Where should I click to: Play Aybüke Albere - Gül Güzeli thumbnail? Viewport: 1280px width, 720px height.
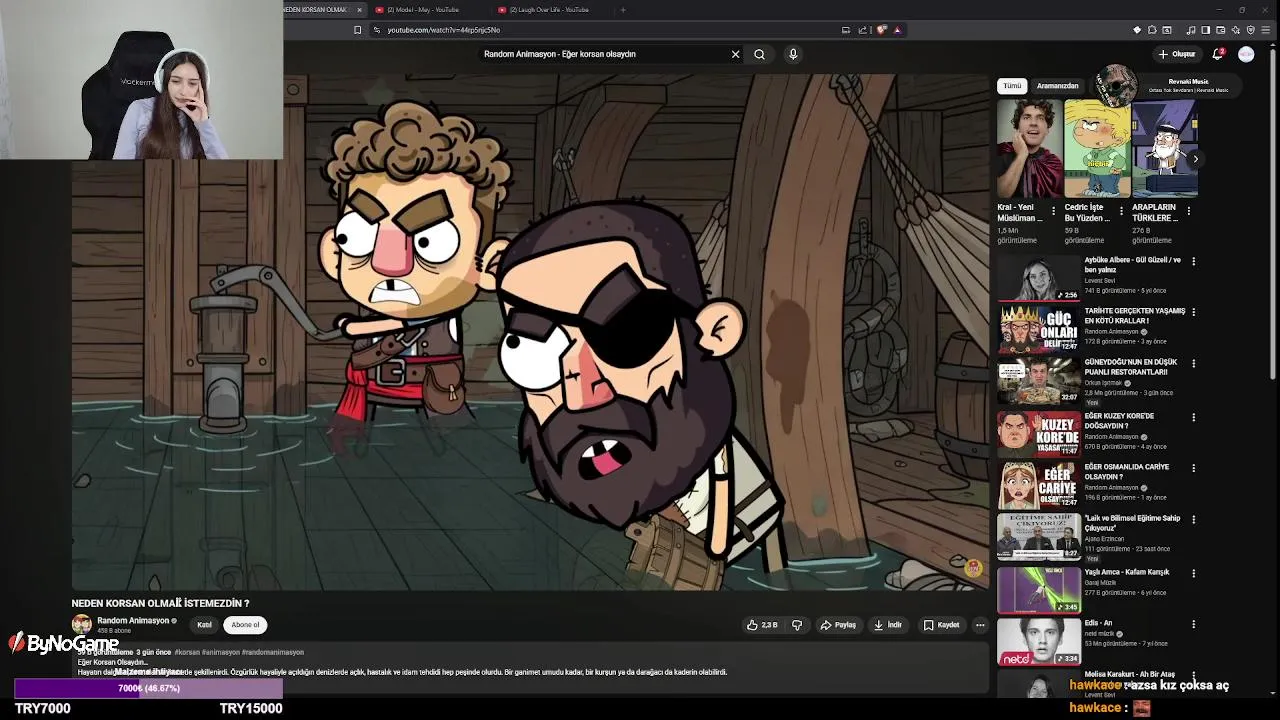click(x=1038, y=278)
